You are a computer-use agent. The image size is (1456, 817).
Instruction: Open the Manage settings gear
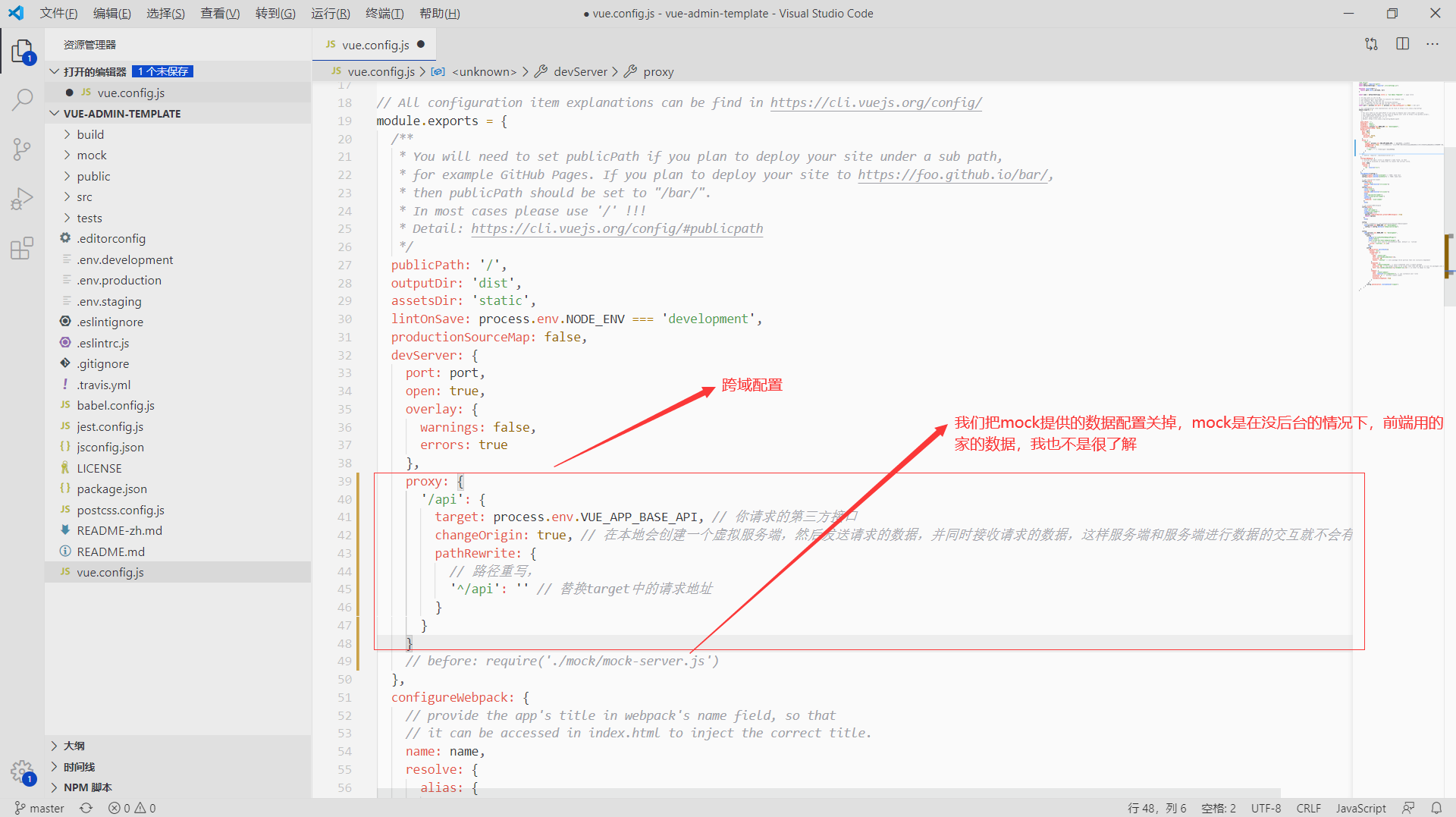click(23, 771)
